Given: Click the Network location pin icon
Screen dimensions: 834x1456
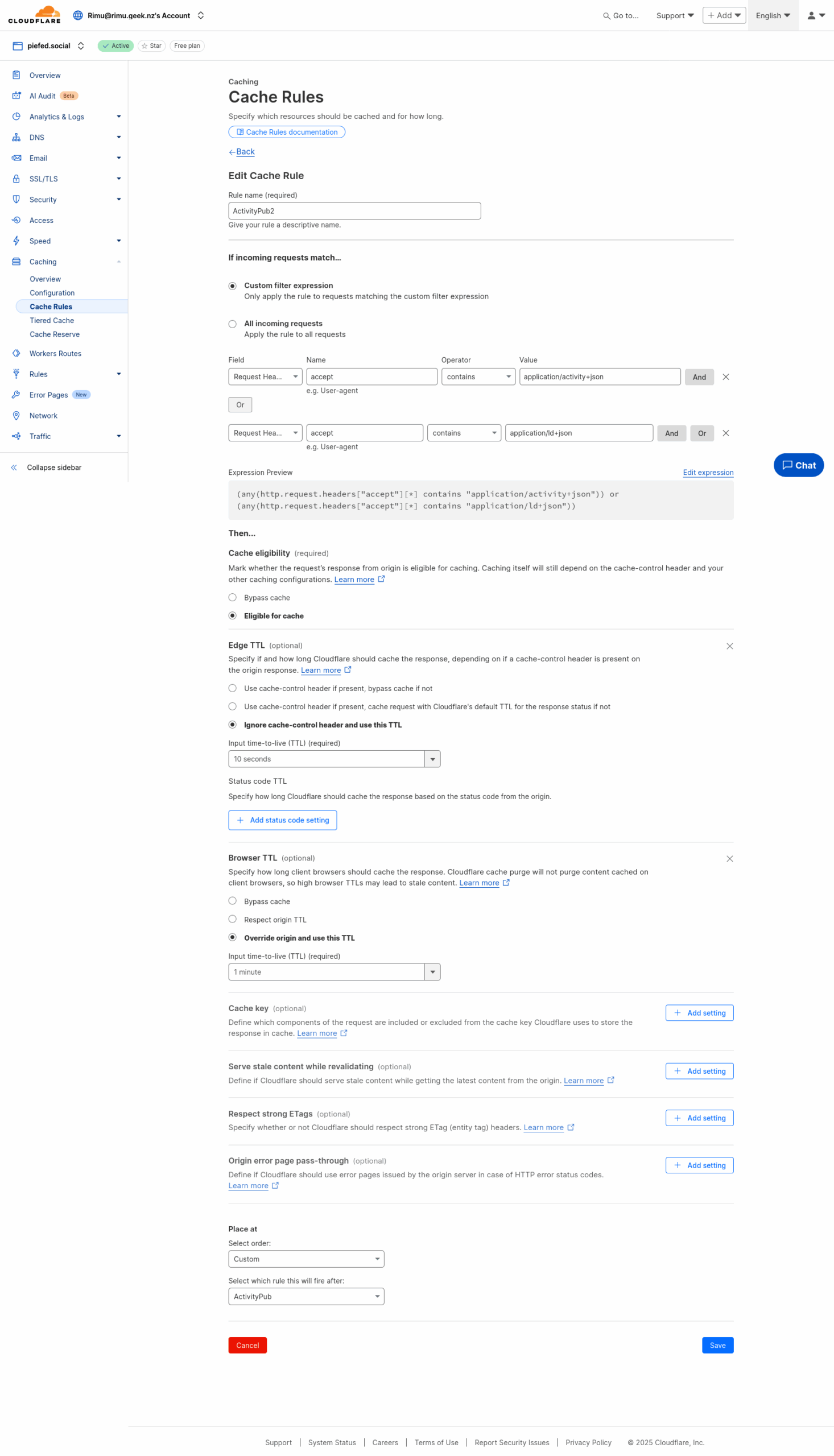Looking at the screenshot, I should tap(16, 415).
